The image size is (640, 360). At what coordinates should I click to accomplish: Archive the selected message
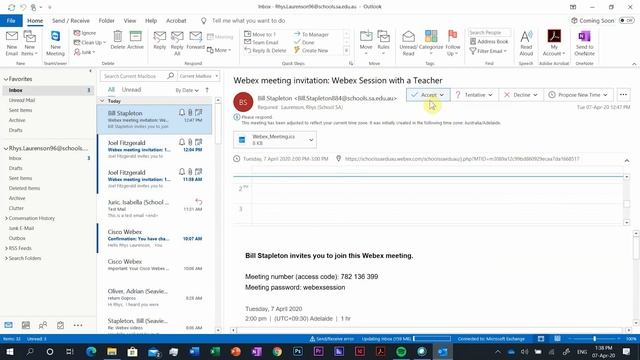136,40
